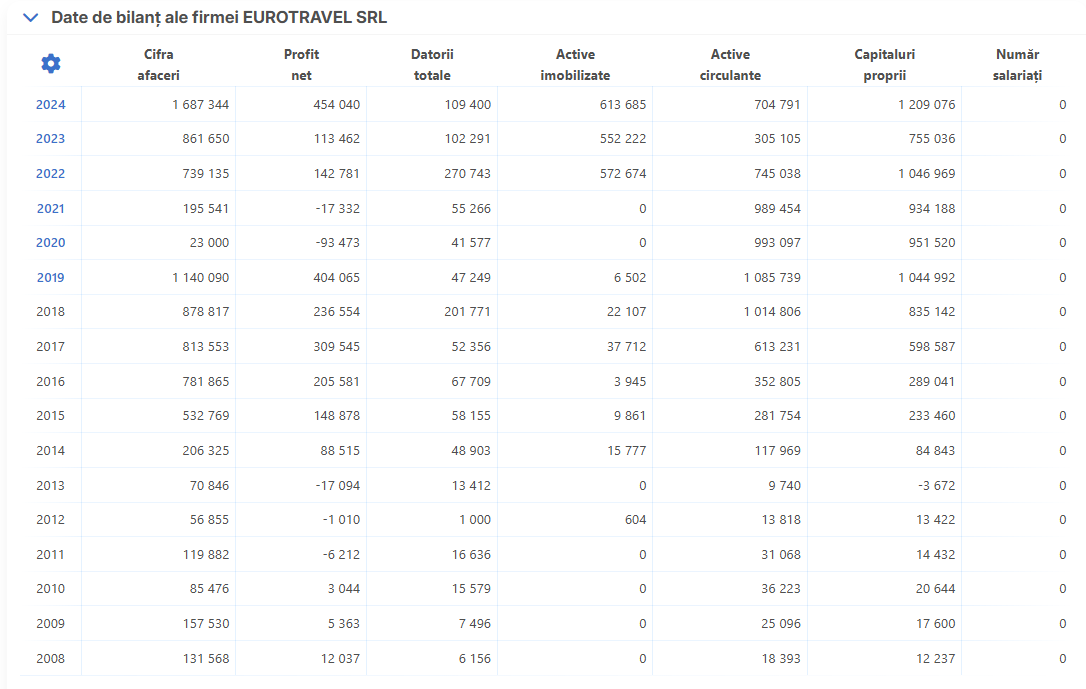
Task: Click the Profit net column header
Action: pyautogui.click(x=301, y=64)
